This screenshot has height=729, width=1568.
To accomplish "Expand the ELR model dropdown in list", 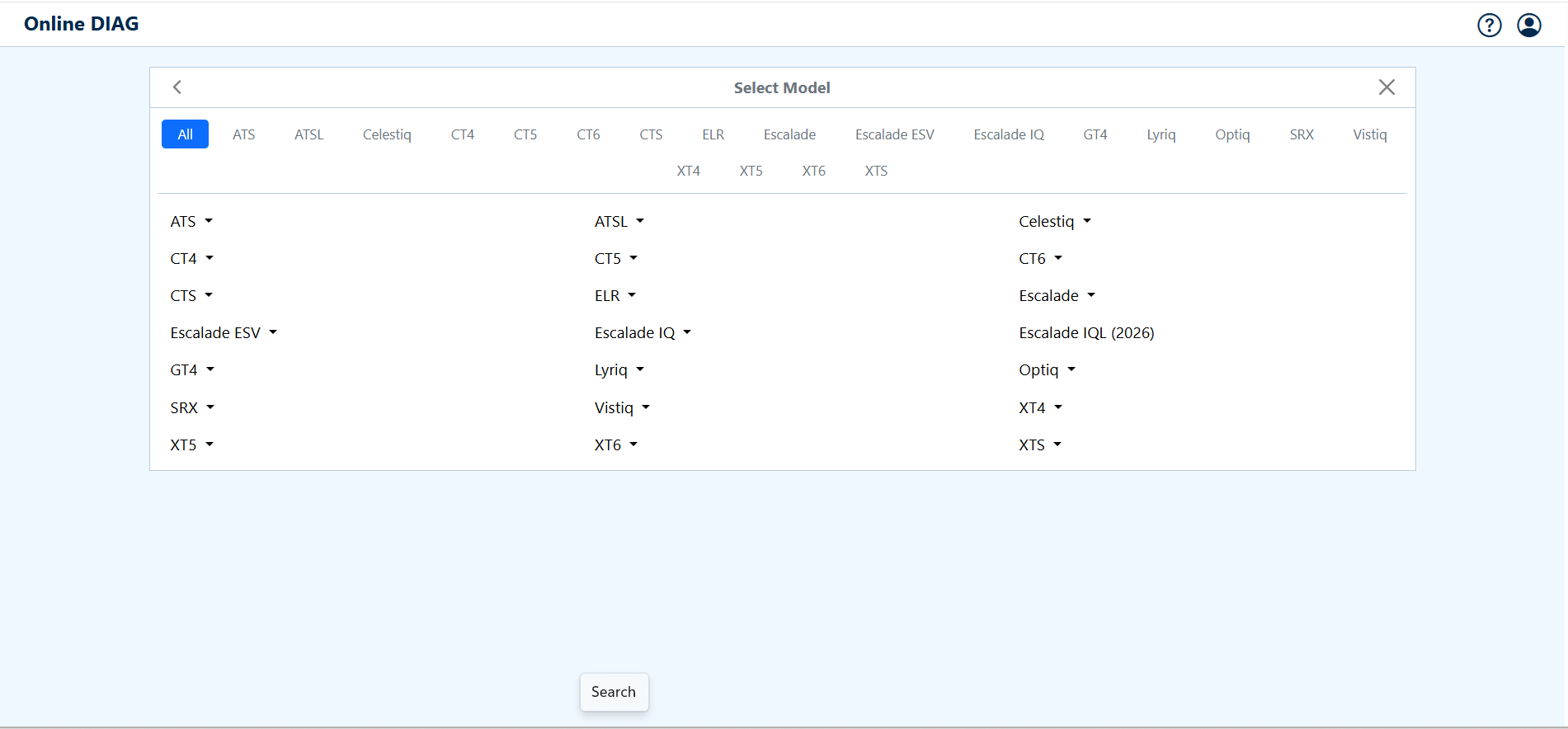I will click(x=615, y=295).
